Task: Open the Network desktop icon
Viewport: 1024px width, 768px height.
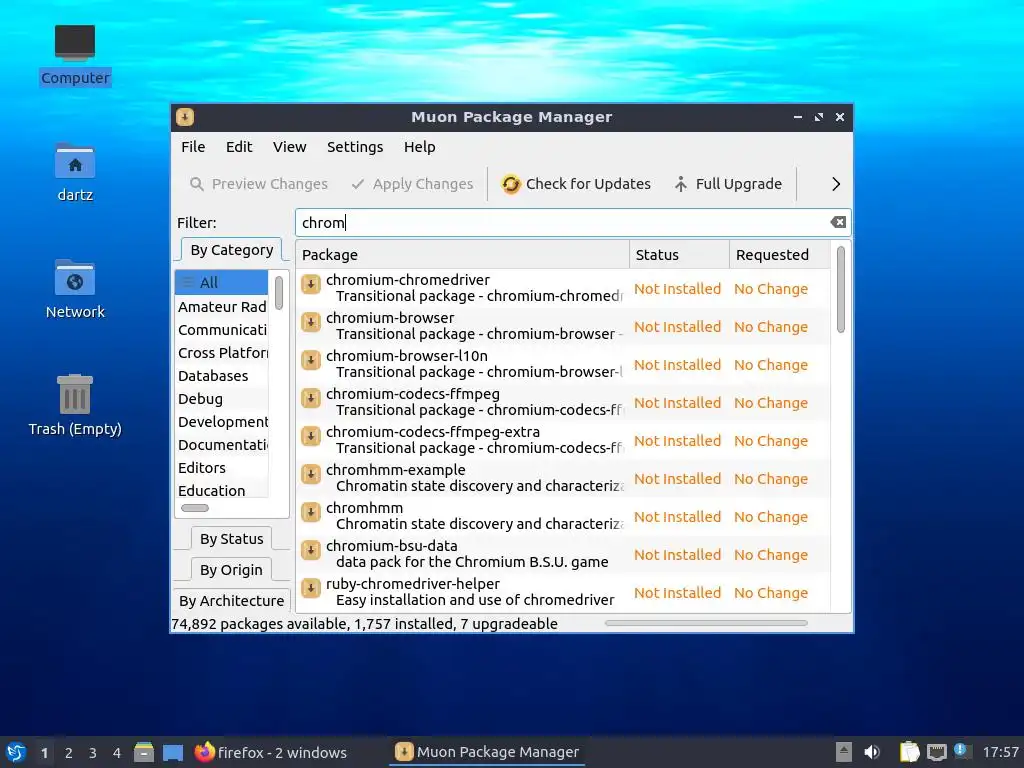Action: pos(74,278)
